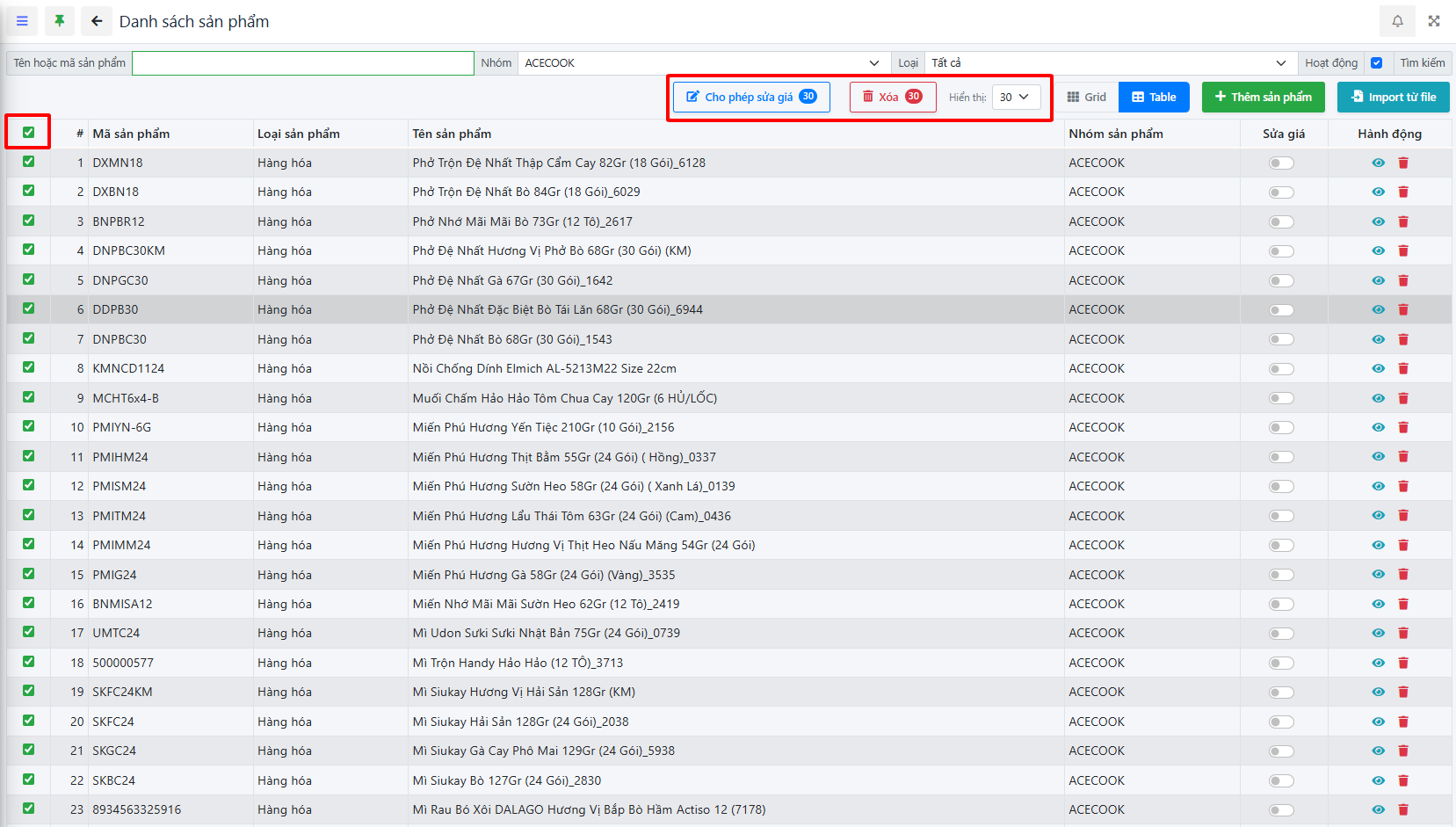1456x827 pixels.
Task: Uncheck the checkbox for row BNPBR12
Action: [29, 221]
